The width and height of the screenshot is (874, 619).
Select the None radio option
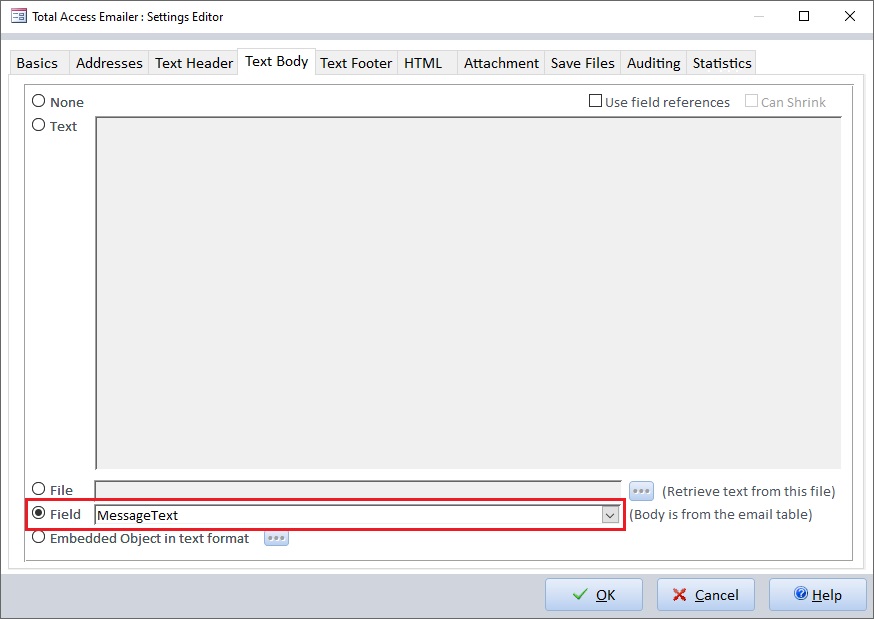coord(38,101)
